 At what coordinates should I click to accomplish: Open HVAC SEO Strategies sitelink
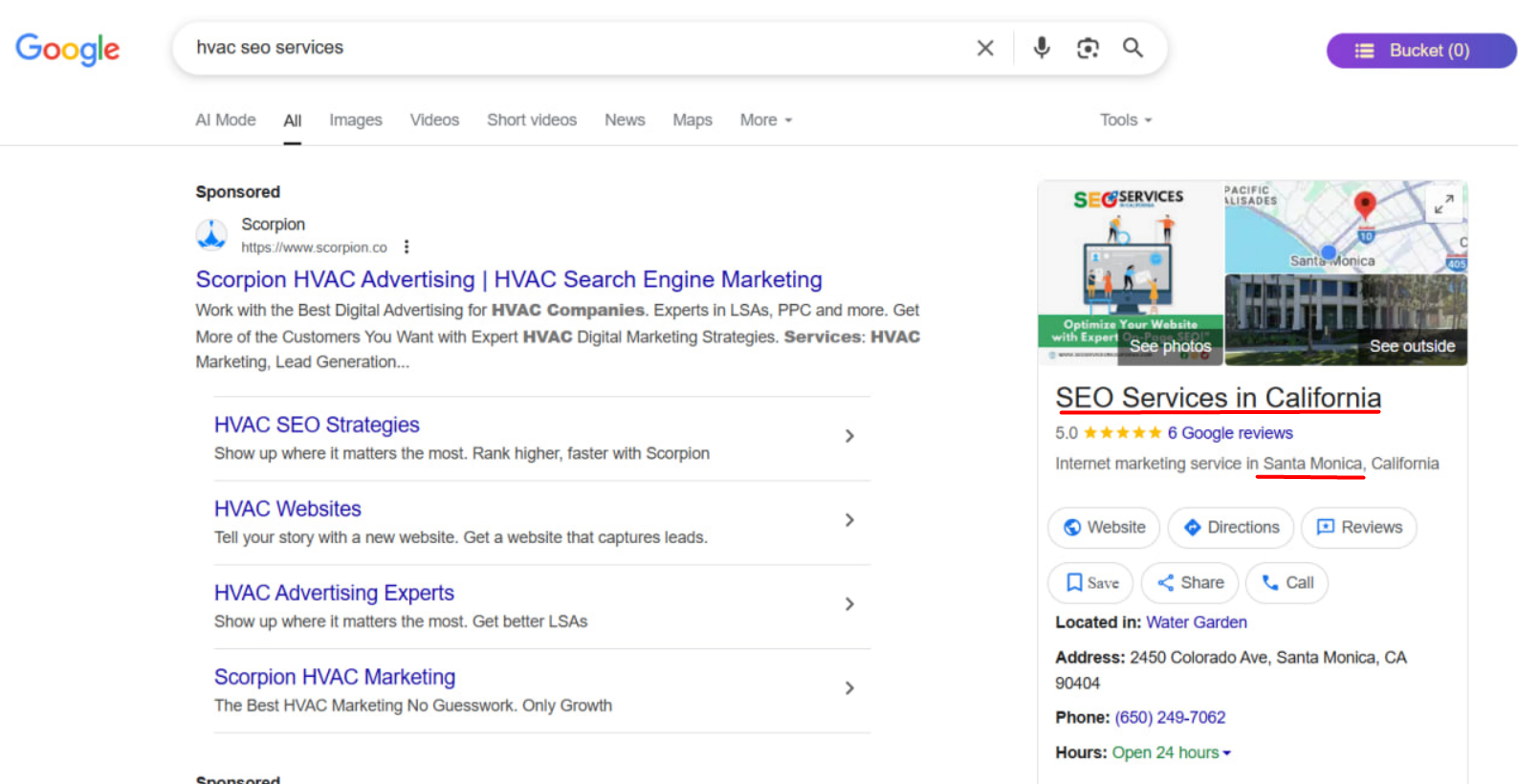317,425
